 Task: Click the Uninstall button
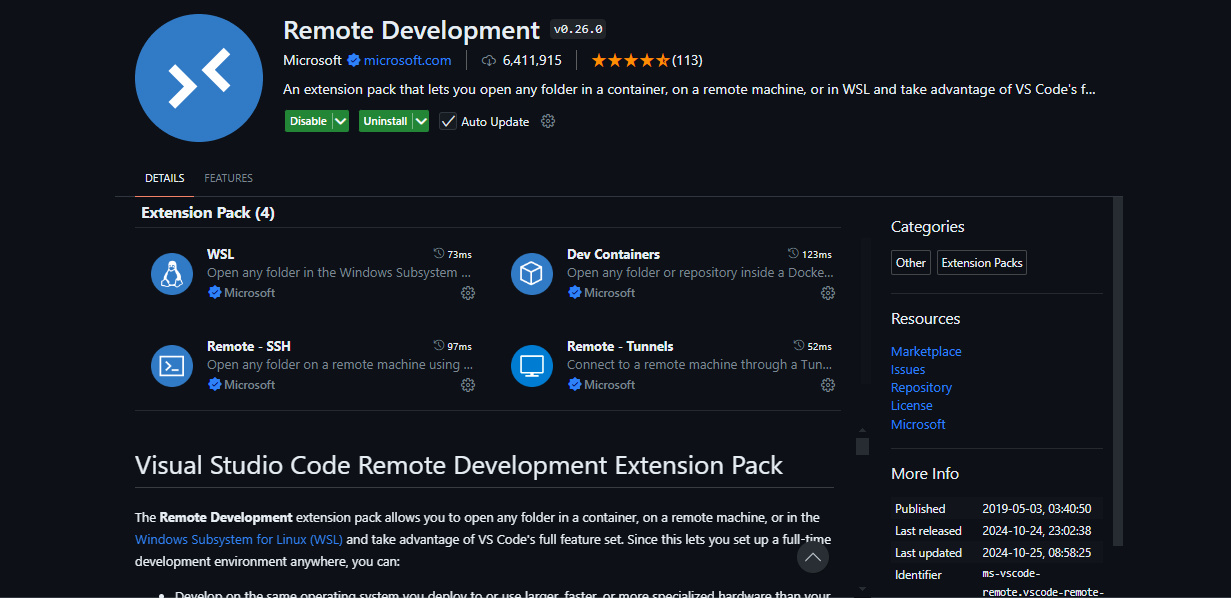(x=386, y=121)
